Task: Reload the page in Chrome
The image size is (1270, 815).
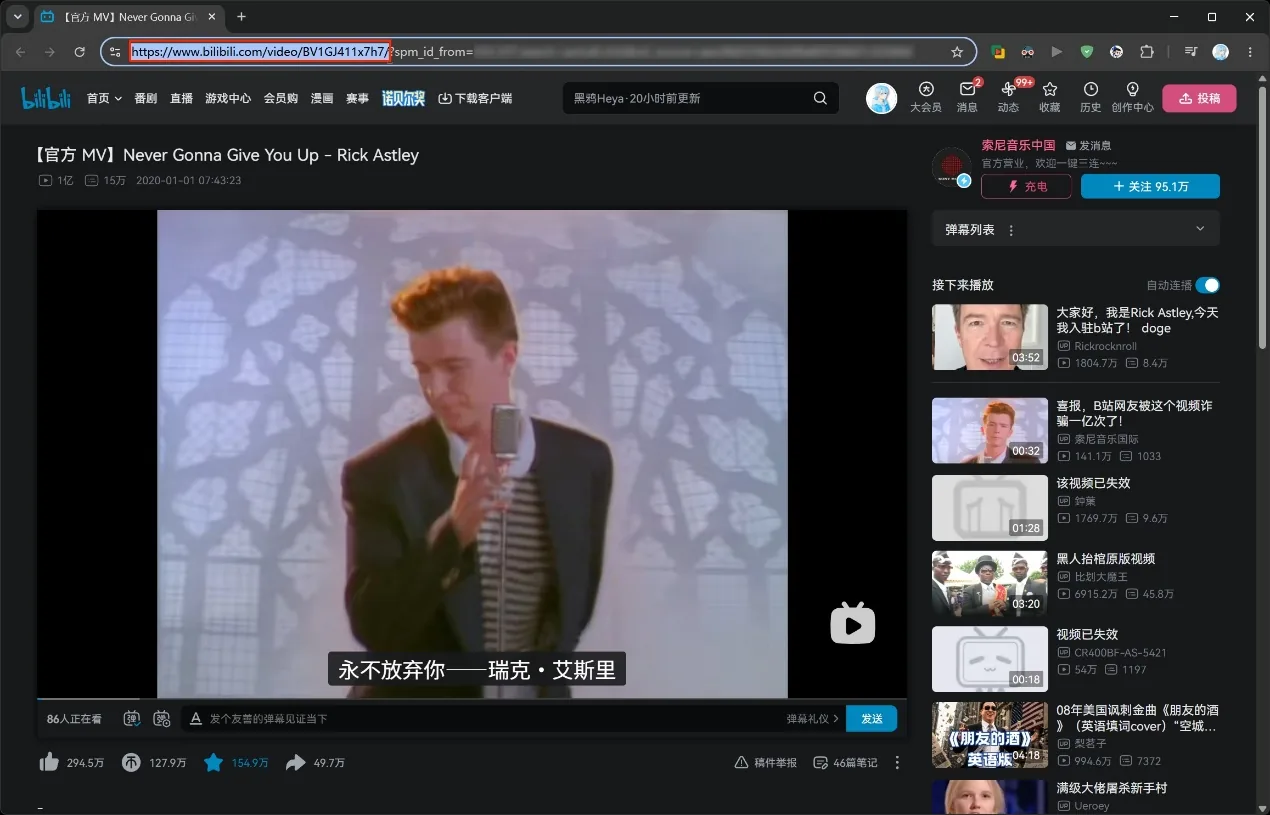Action: [80, 52]
